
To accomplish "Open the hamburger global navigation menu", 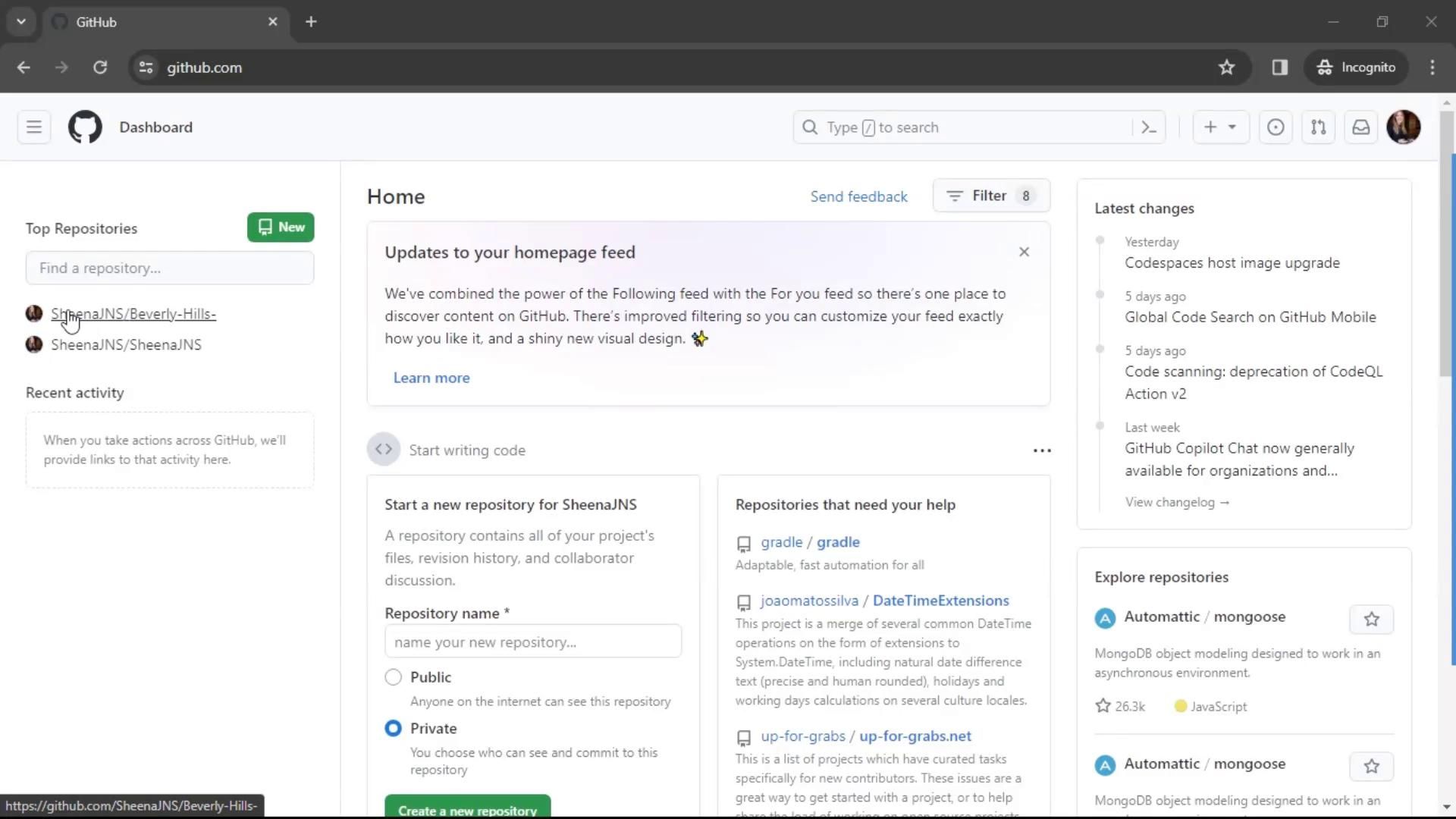I will (x=34, y=127).
